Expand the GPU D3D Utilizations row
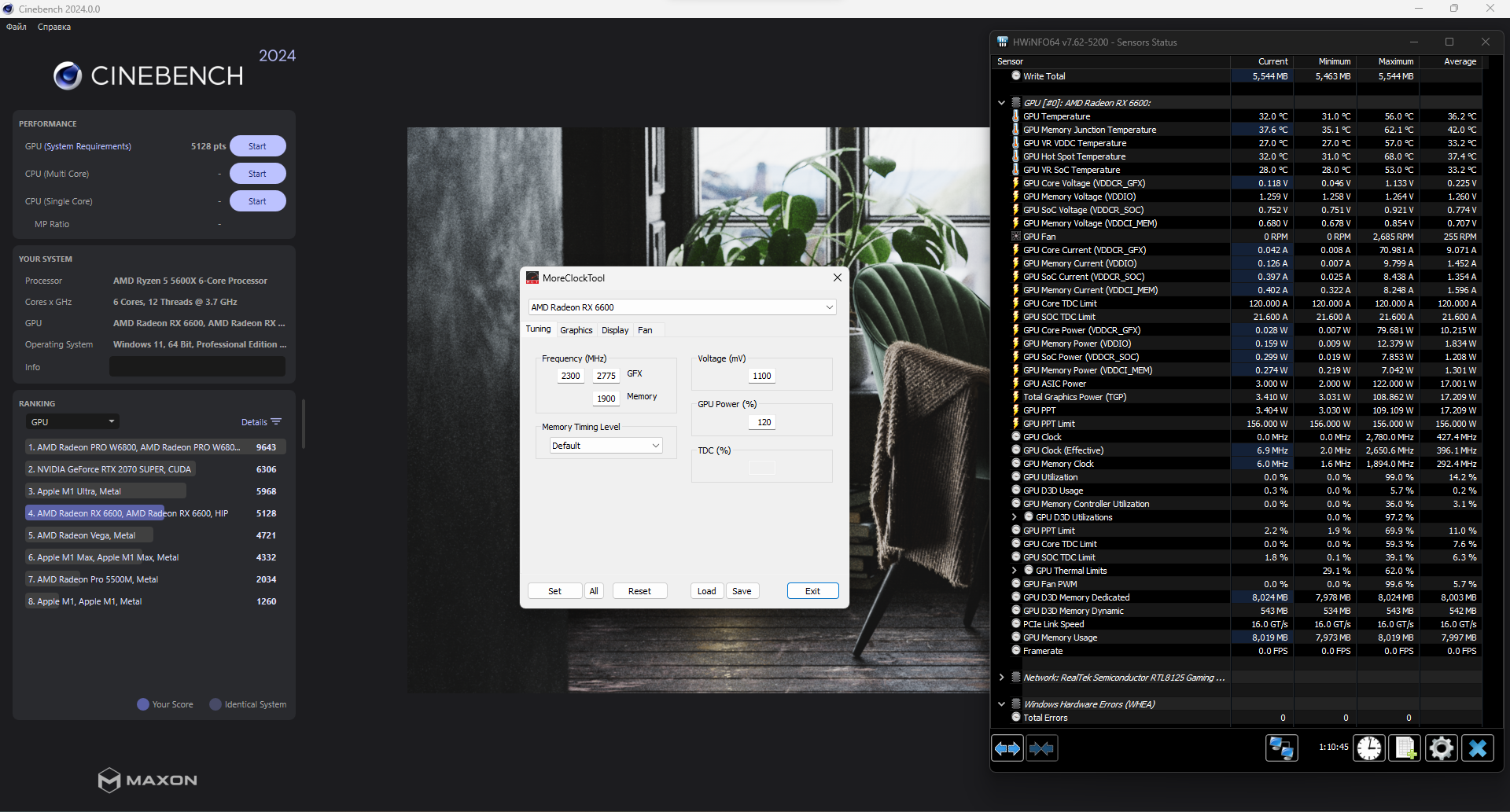 (x=1015, y=517)
